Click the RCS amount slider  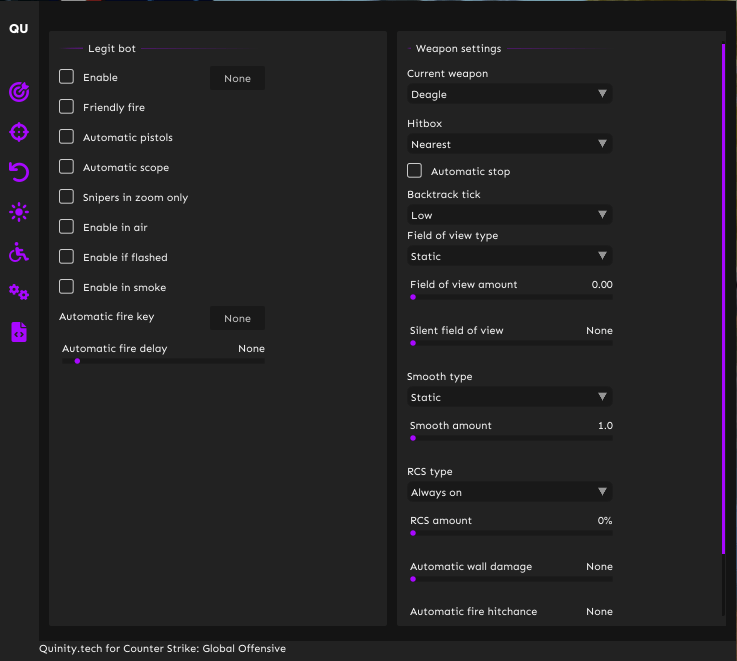pos(511,533)
